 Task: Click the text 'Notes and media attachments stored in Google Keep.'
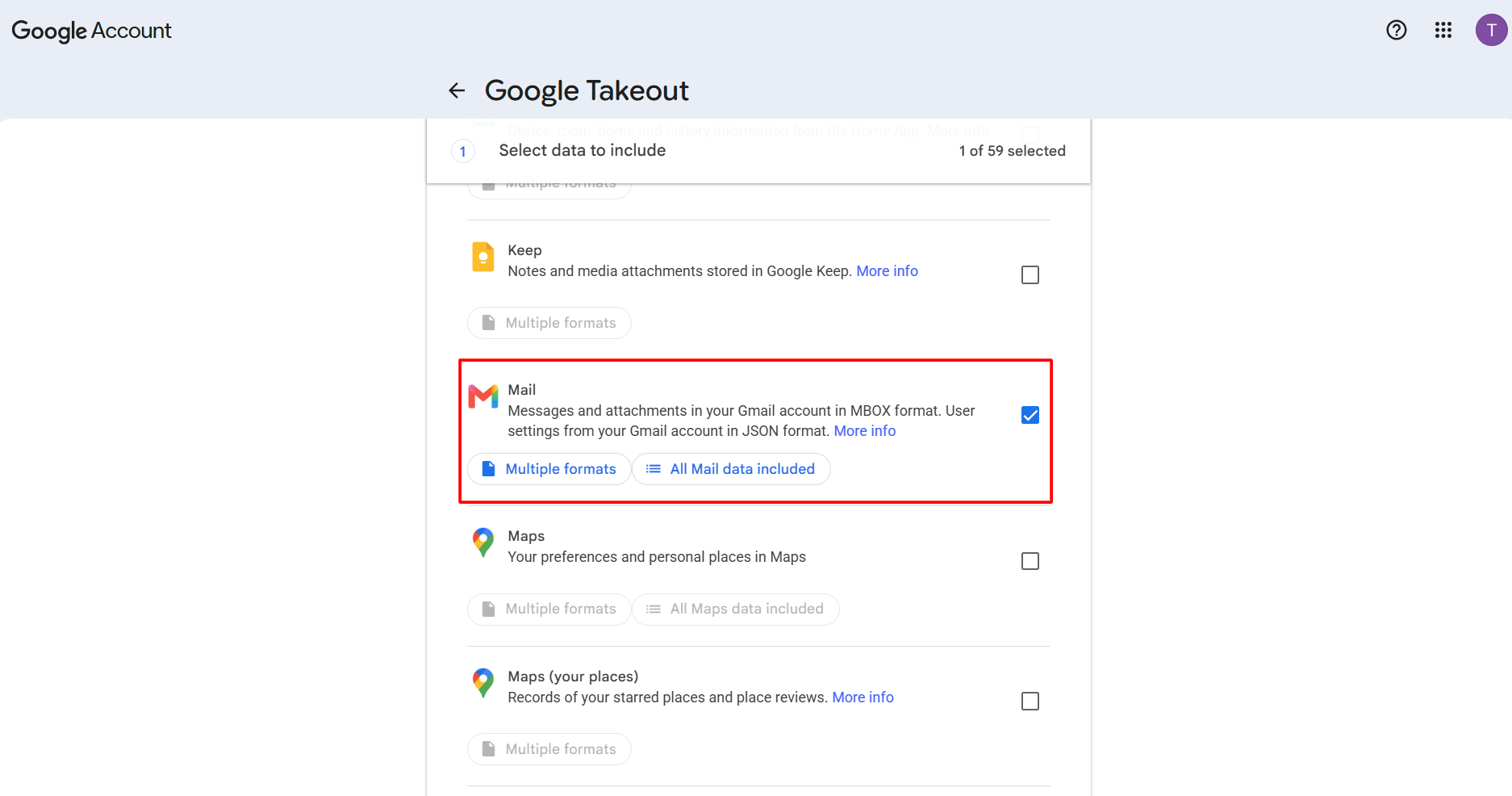point(680,271)
